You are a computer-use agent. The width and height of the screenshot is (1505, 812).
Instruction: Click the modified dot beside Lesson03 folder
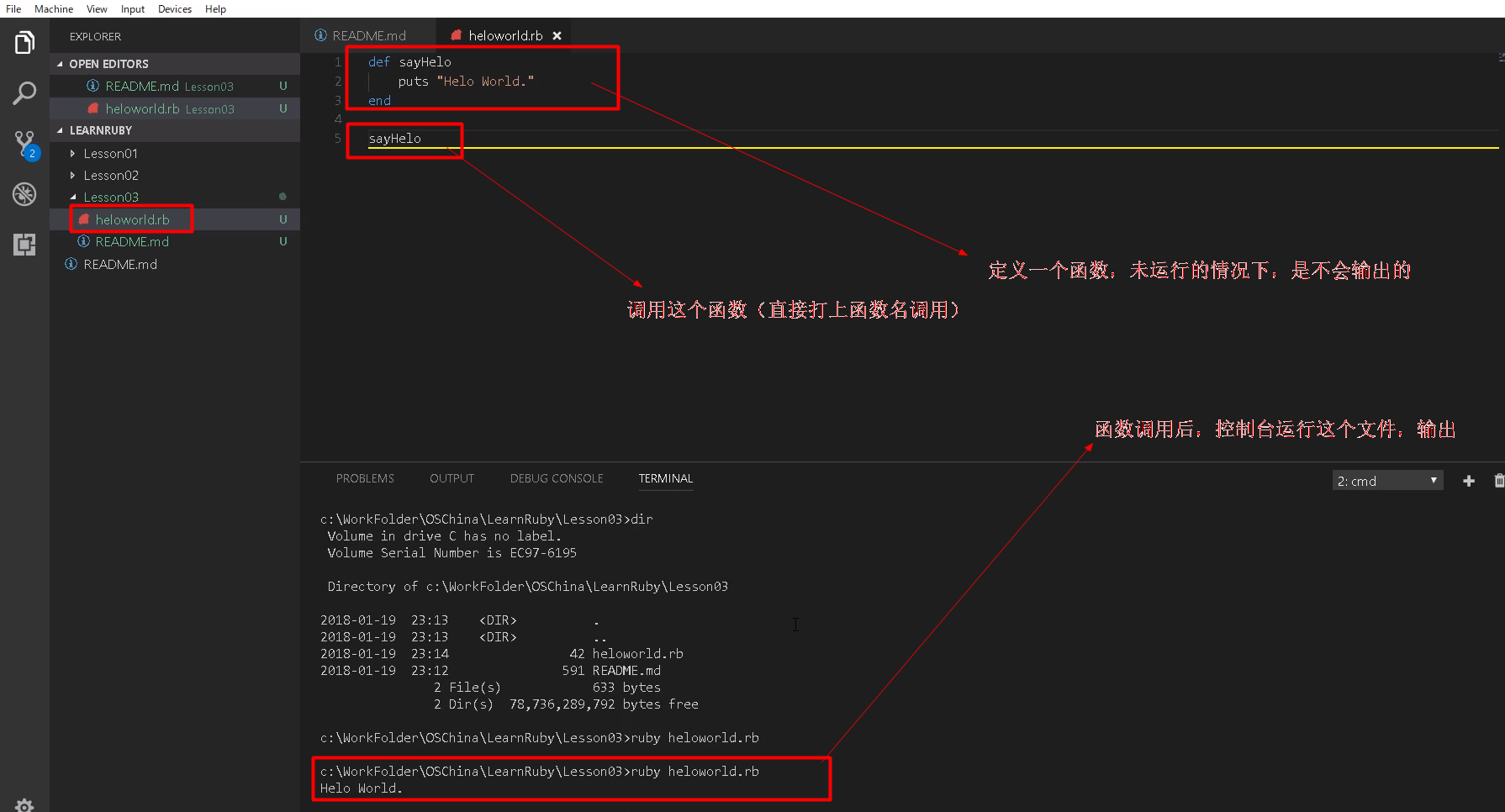(x=283, y=197)
